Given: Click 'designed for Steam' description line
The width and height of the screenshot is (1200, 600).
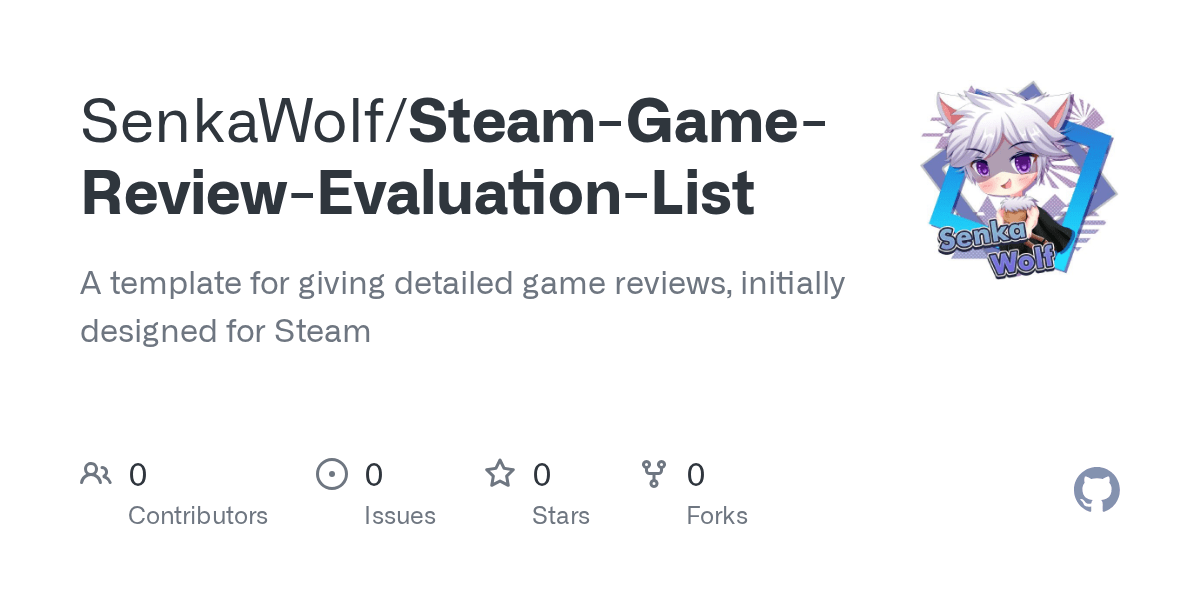Looking at the screenshot, I should [x=225, y=331].
